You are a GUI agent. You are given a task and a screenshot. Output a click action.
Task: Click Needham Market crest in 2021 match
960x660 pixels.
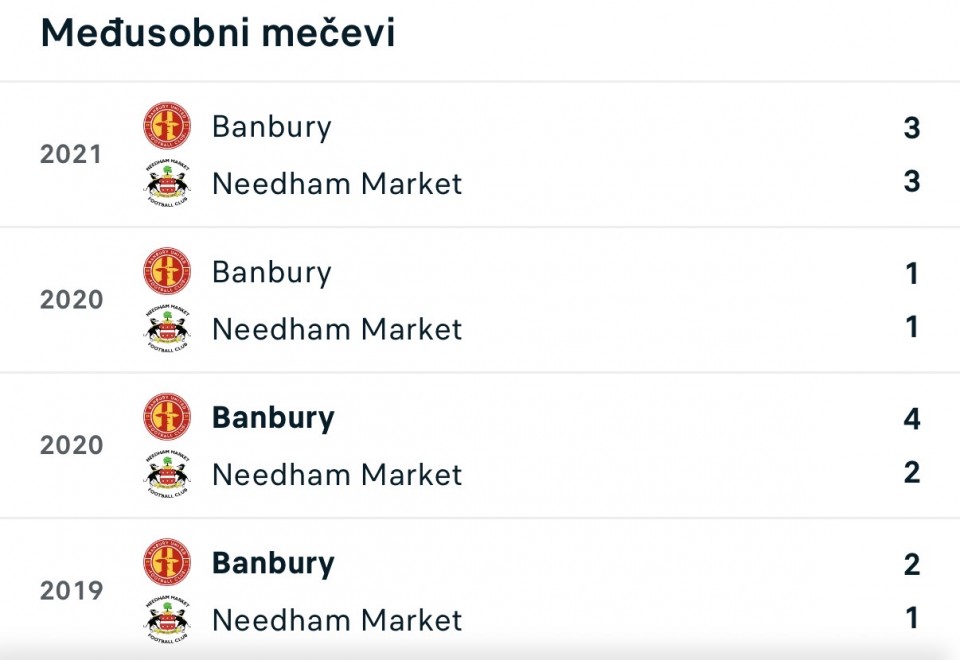(x=166, y=183)
